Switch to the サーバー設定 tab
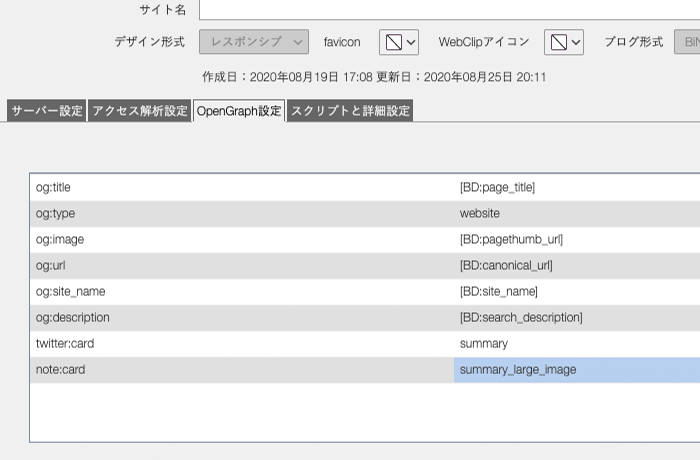 click(46, 111)
